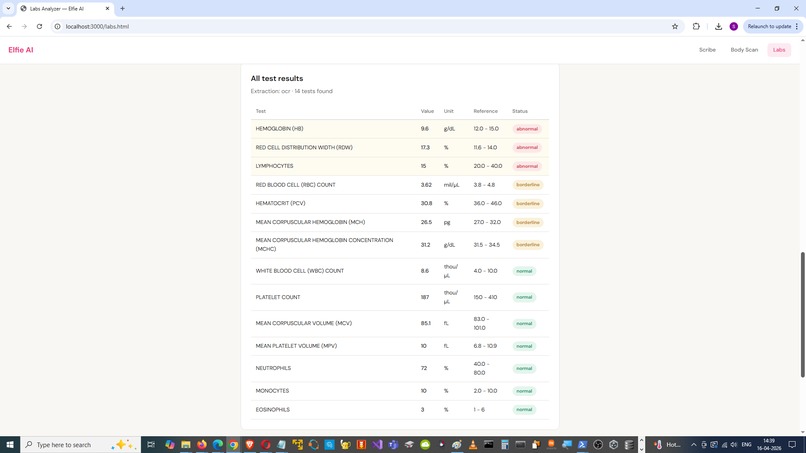Open PowerShell from the taskbar
This screenshot has height=453, width=806.
click(x=582, y=445)
